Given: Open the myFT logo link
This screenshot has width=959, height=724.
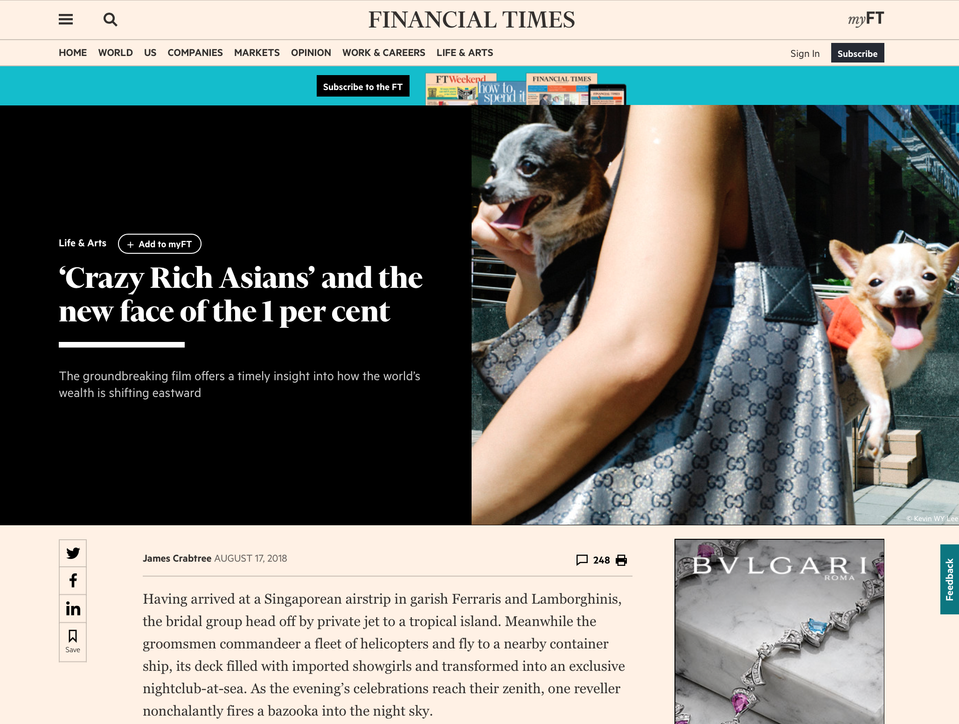Looking at the screenshot, I should point(865,20).
